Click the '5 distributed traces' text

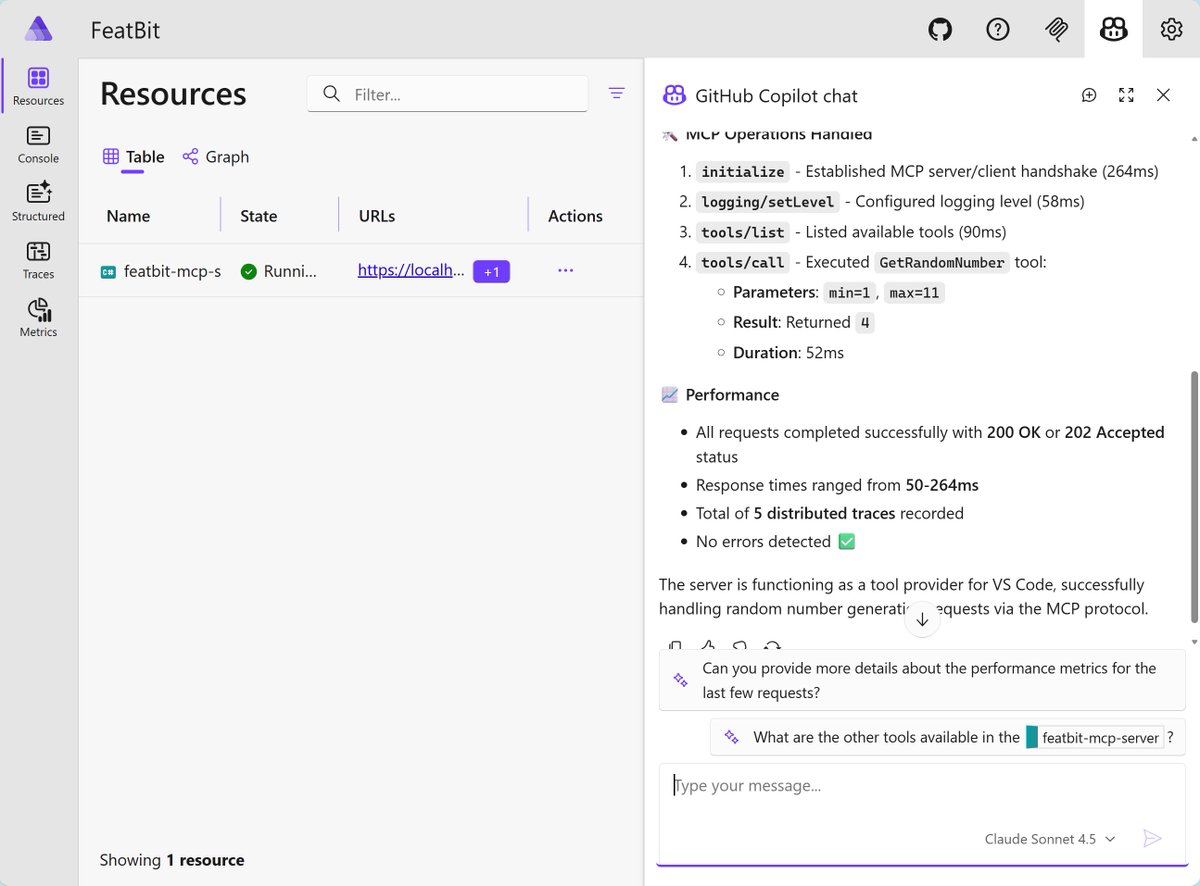pos(826,513)
